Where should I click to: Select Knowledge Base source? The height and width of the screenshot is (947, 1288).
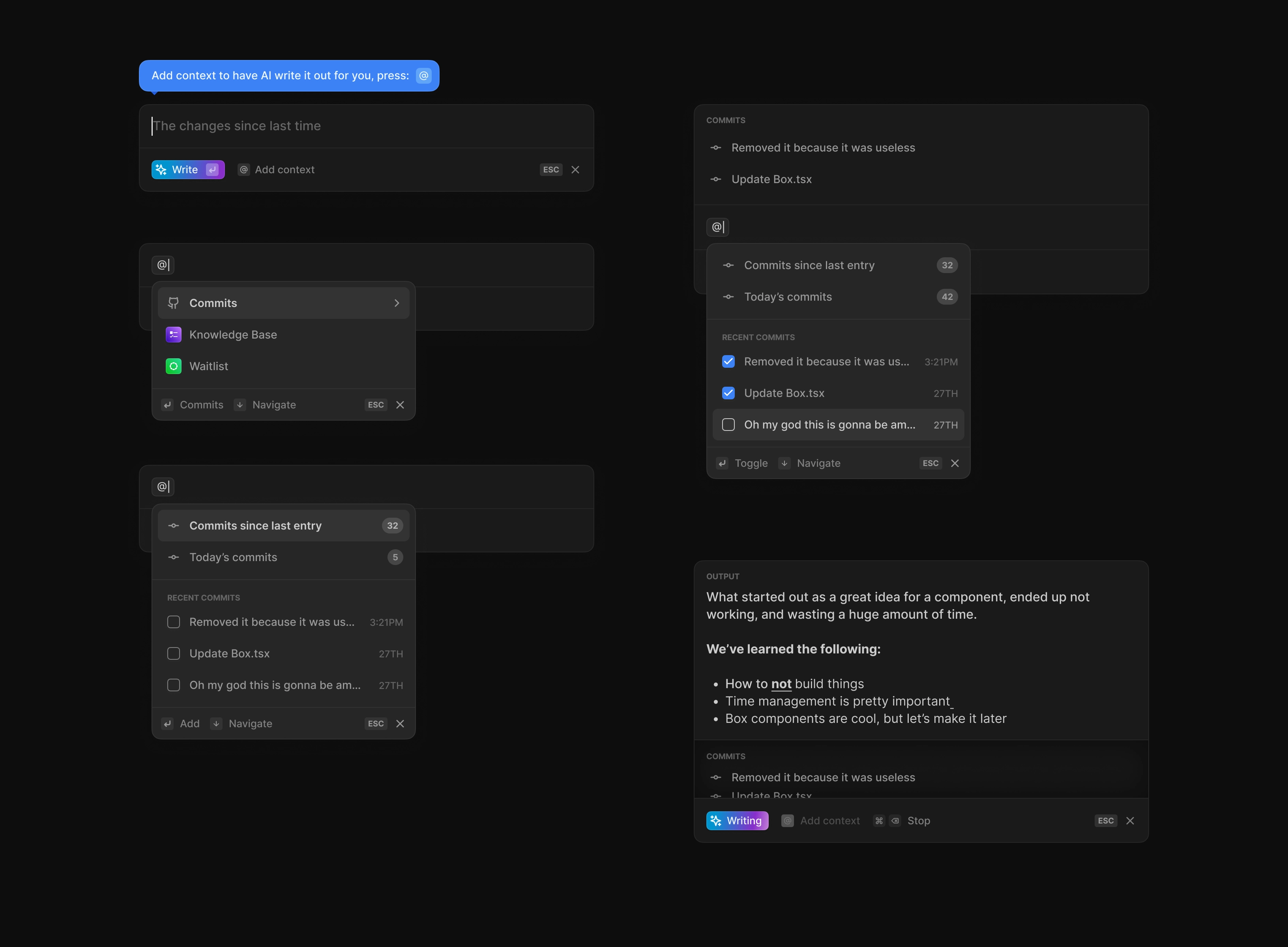pos(283,335)
